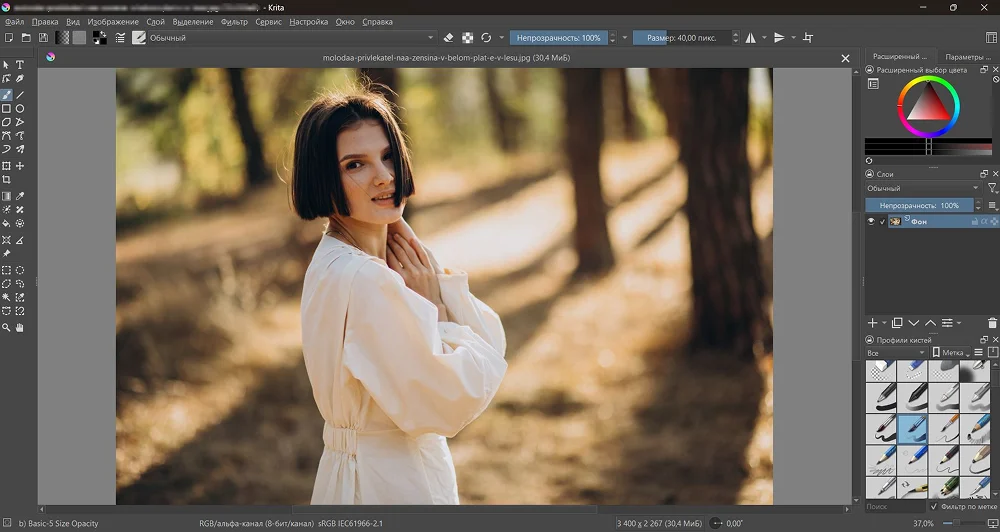Image resolution: width=1000 pixels, height=532 pixels.
Task: Pick the Crop tool
Action: click(7, 180)
